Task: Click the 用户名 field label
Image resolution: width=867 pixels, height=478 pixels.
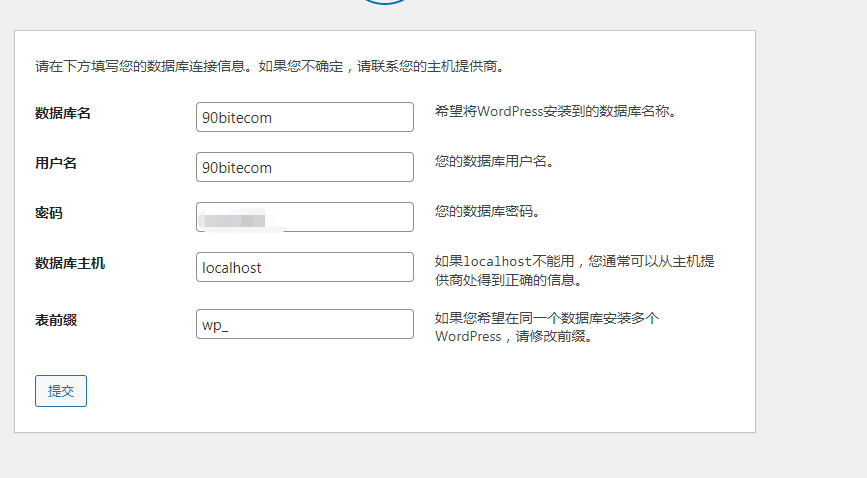Action: 56,163
